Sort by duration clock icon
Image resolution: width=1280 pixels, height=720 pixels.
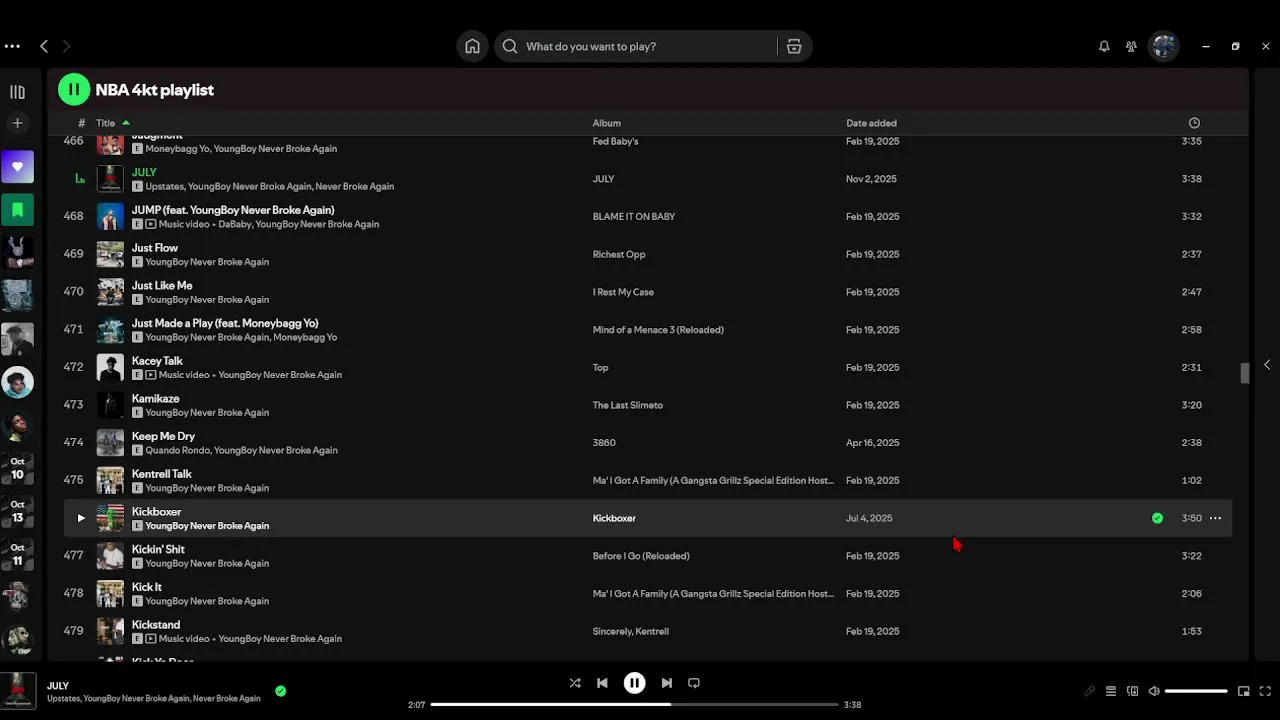1194,123
